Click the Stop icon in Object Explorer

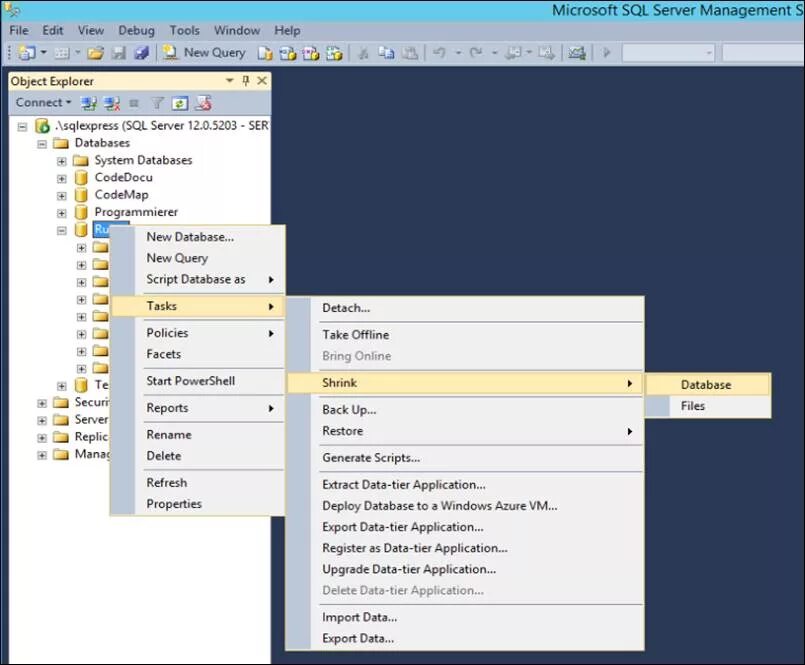point(134,103)
